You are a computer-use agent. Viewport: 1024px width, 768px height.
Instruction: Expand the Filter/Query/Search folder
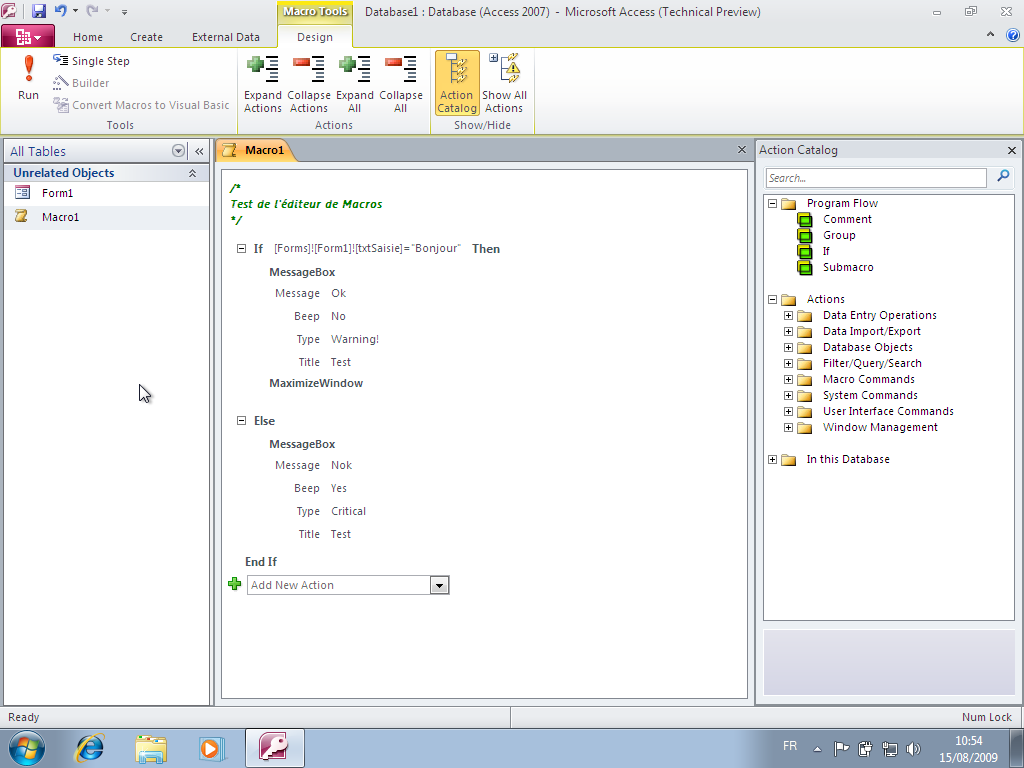point(788,363)
